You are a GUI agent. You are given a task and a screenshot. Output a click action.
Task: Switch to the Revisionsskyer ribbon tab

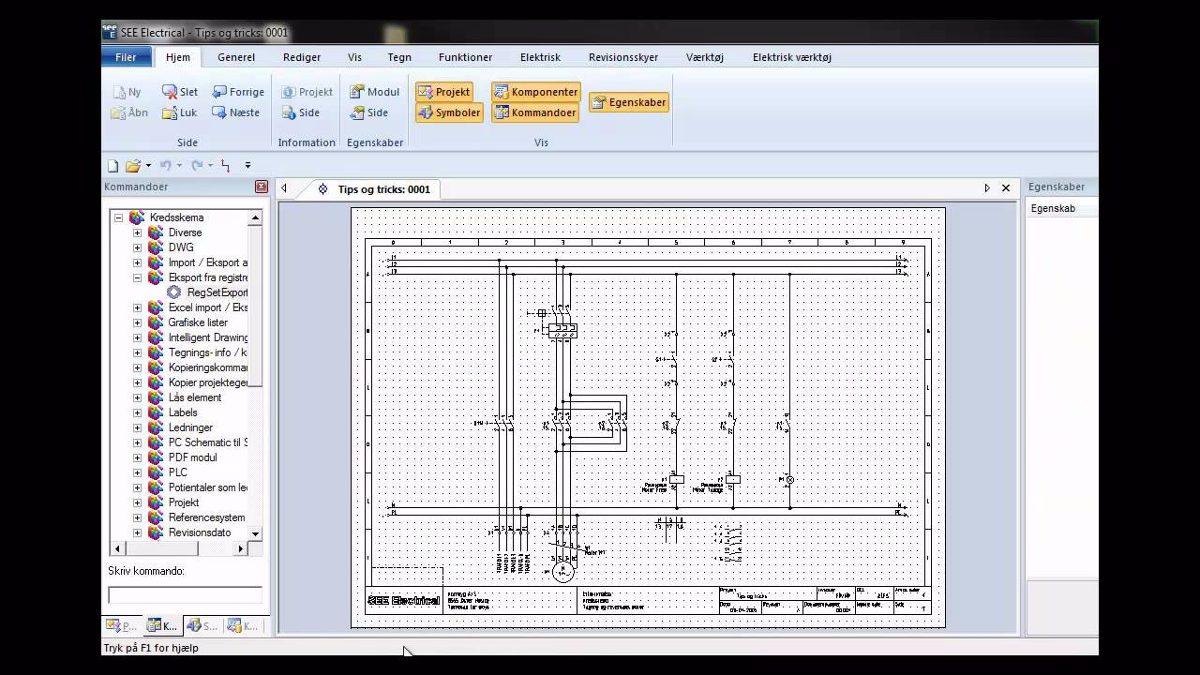click(623, 58)
